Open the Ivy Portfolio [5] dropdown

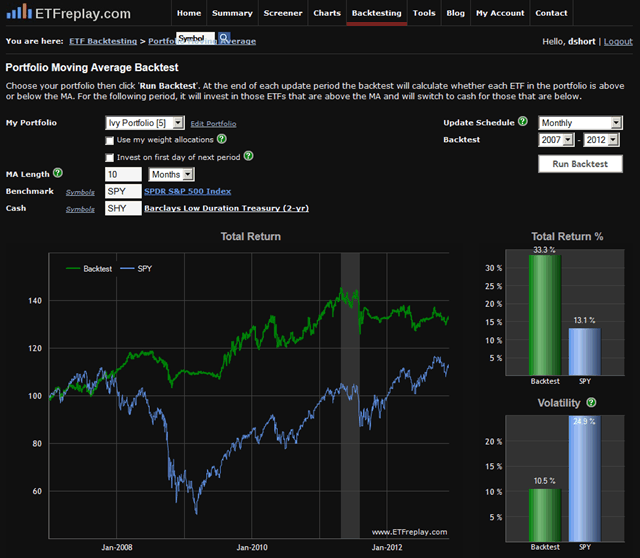point(145,123)
